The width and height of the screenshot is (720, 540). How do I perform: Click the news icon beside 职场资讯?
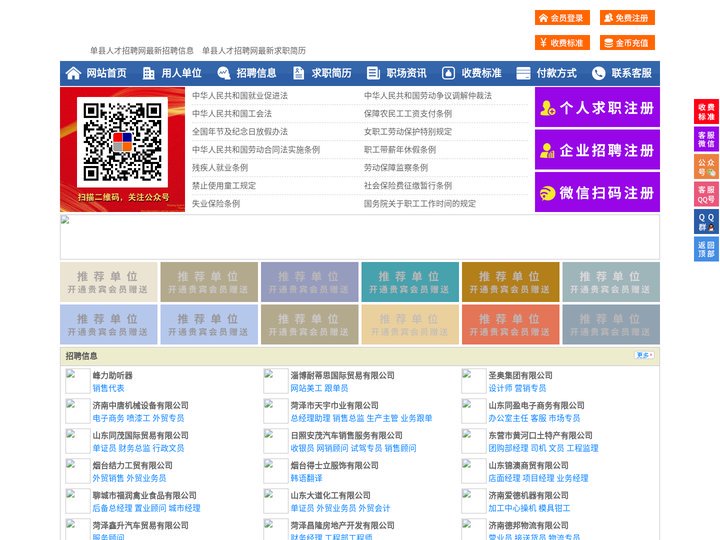click(x=373, y=73)
